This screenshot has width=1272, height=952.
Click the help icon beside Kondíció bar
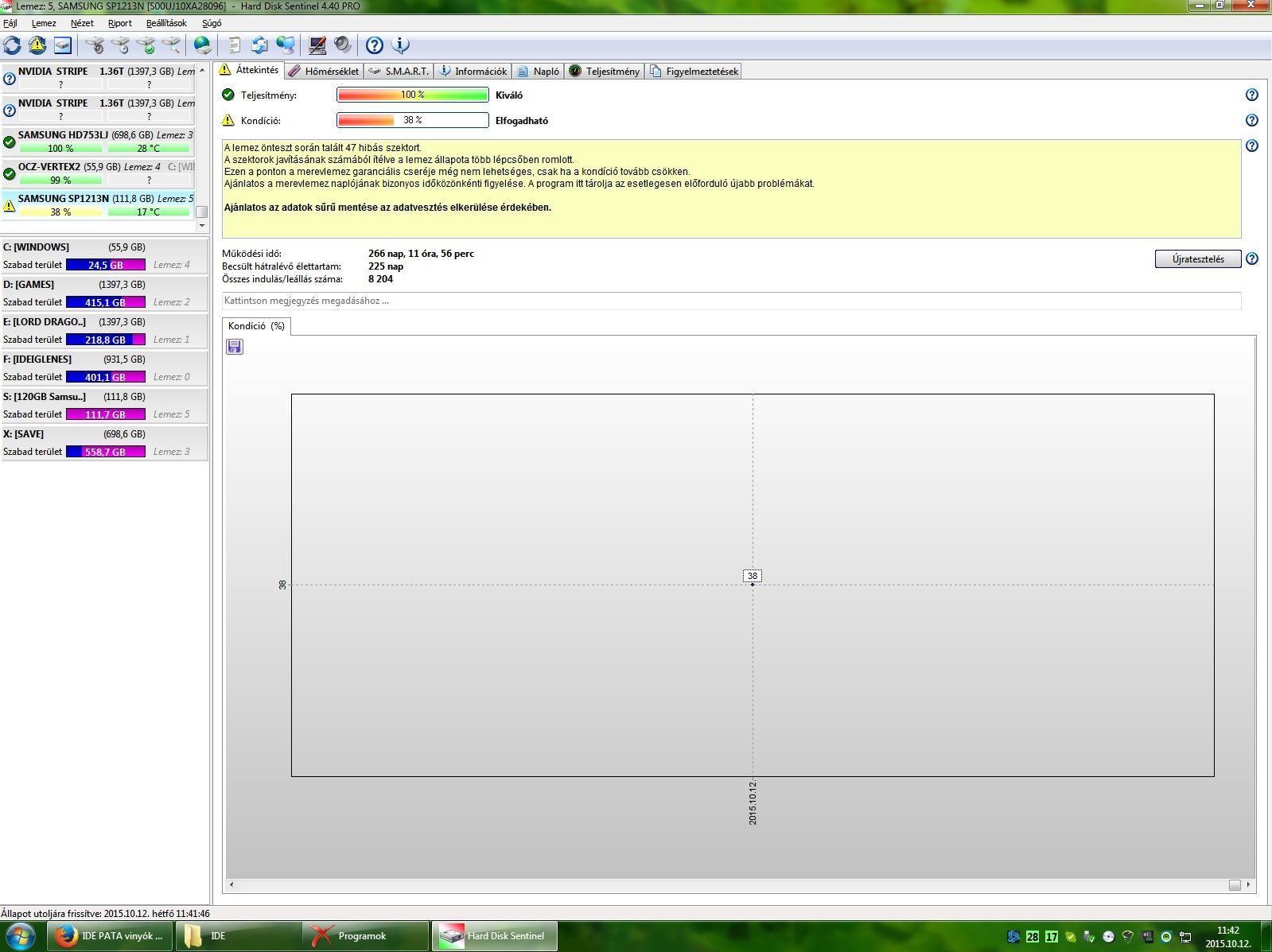(x=1252, y=120)
